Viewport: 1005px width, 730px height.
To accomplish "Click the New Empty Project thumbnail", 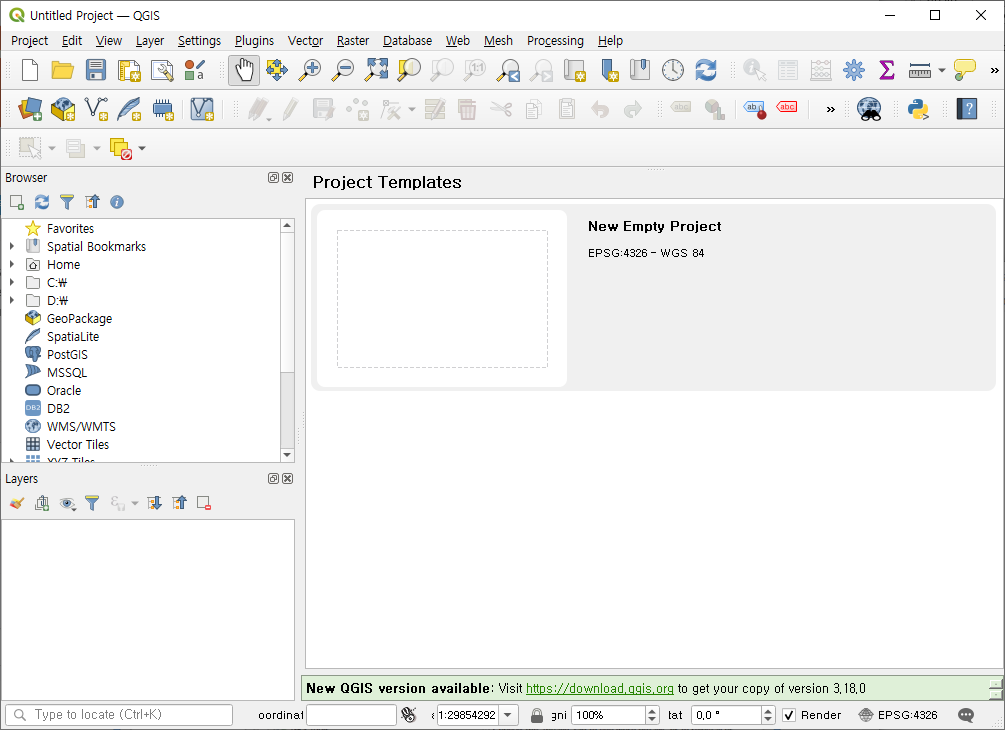I will click(442, 299).
